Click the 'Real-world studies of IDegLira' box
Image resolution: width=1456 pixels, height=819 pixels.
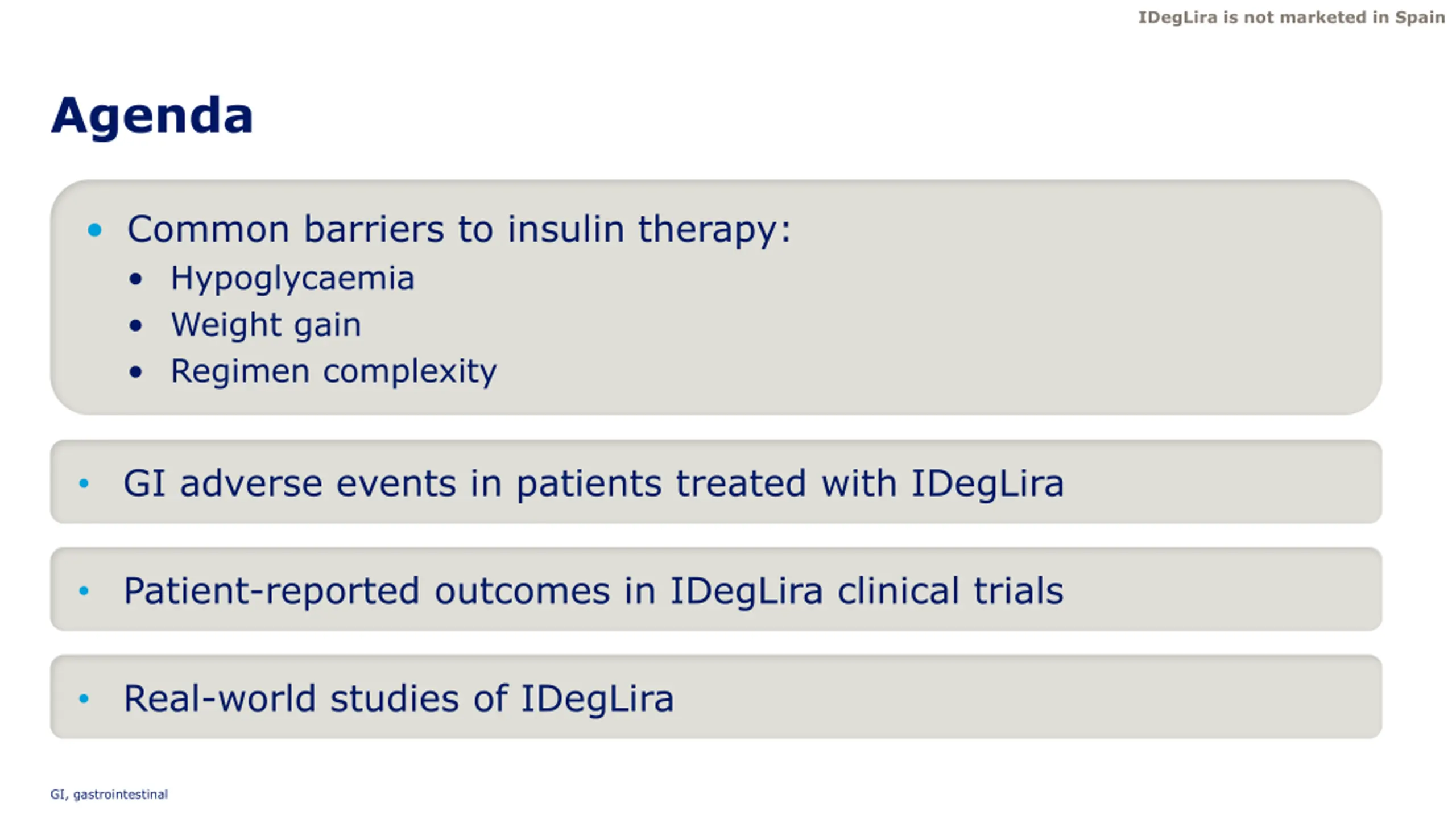(716, 697)
